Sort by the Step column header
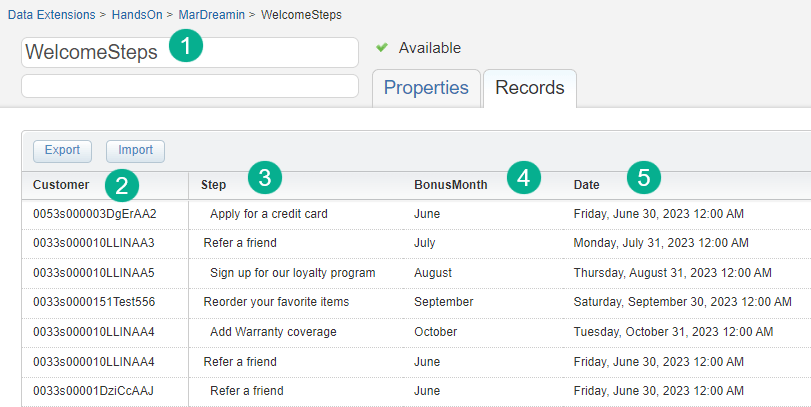Image resolution: width=811 pixels, height=407 pixels. (213, 184)
